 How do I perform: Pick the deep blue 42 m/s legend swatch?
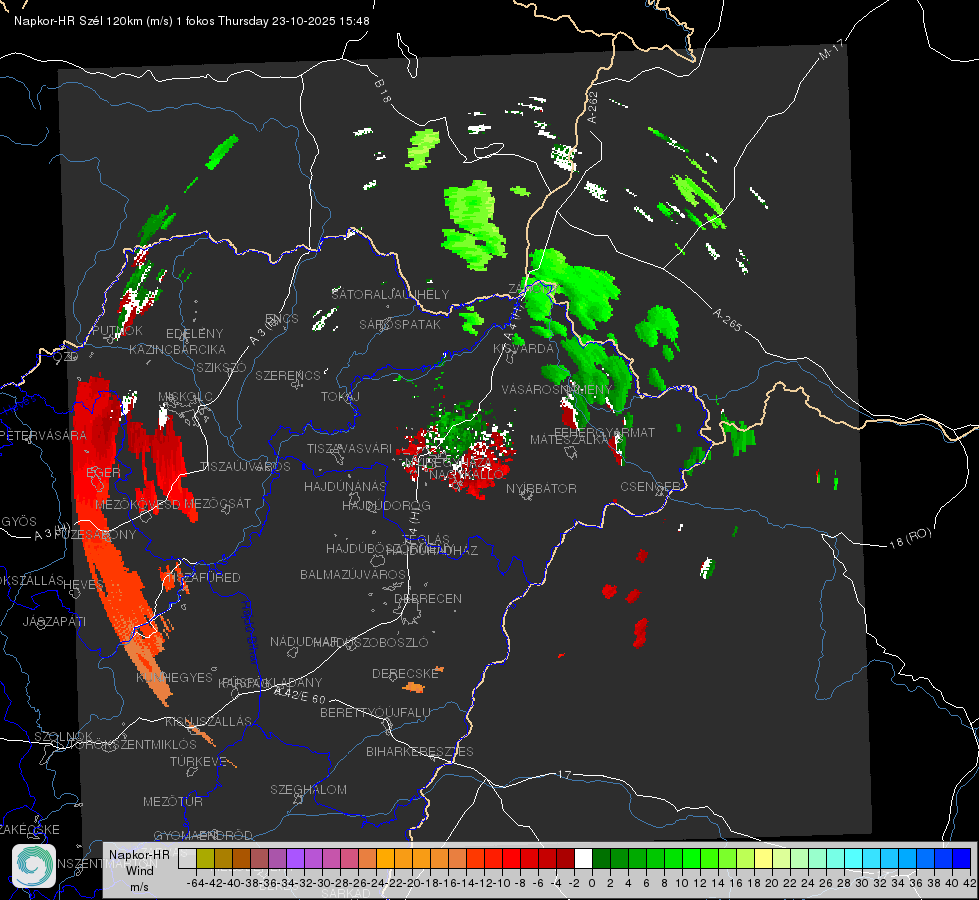click(x=962, y=859)
